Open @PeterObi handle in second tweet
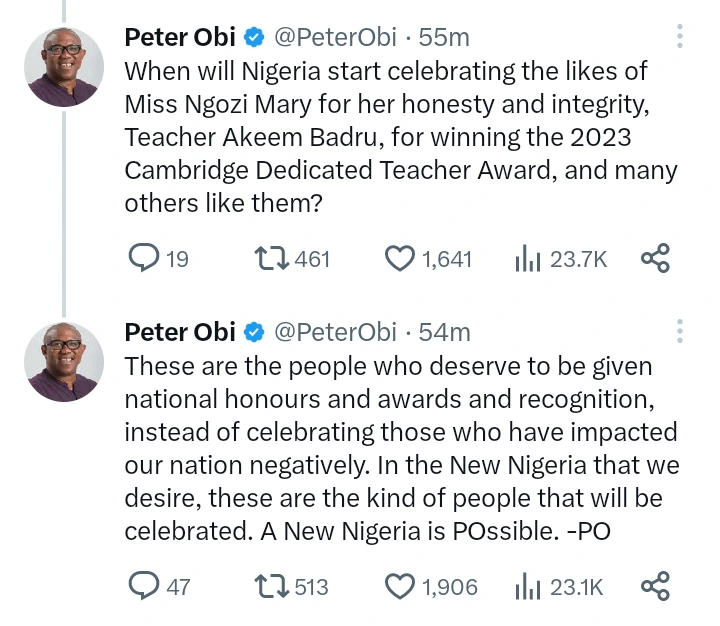This screenshot has width=720, height=626. 335,332
